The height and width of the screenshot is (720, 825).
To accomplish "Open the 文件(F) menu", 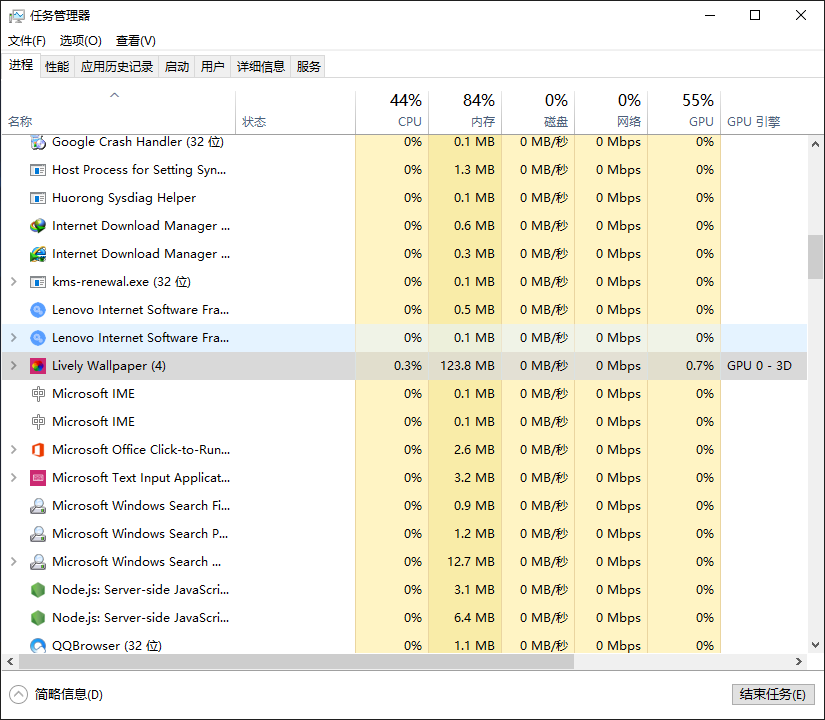I will click(27, 41).
